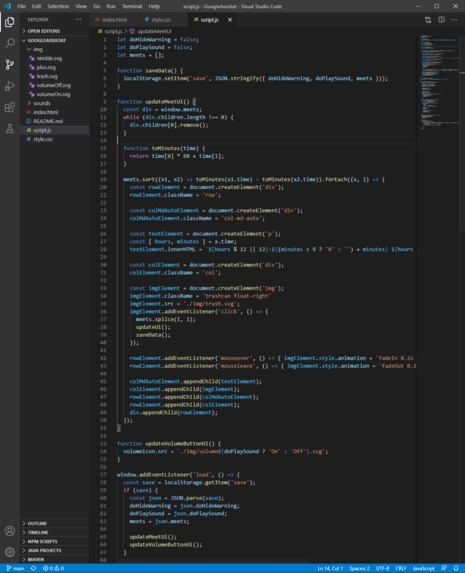This screenshot has width=465, height=573.
Task: Open the Manage settings gear
Action: click(10, 552)
